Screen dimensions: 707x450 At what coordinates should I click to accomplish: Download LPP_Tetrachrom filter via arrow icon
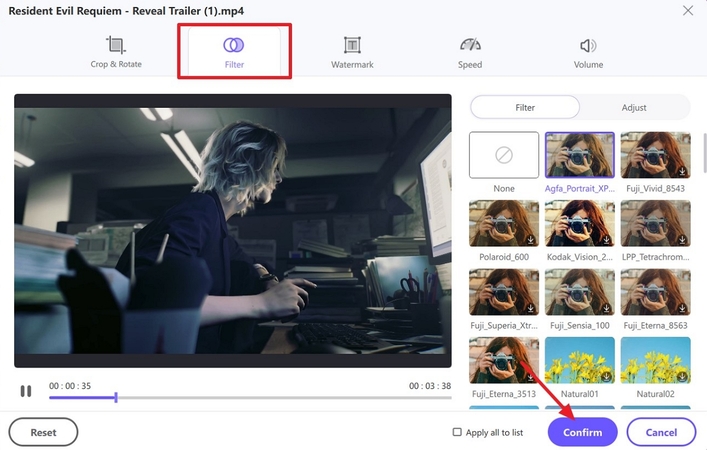coord(682,240)
